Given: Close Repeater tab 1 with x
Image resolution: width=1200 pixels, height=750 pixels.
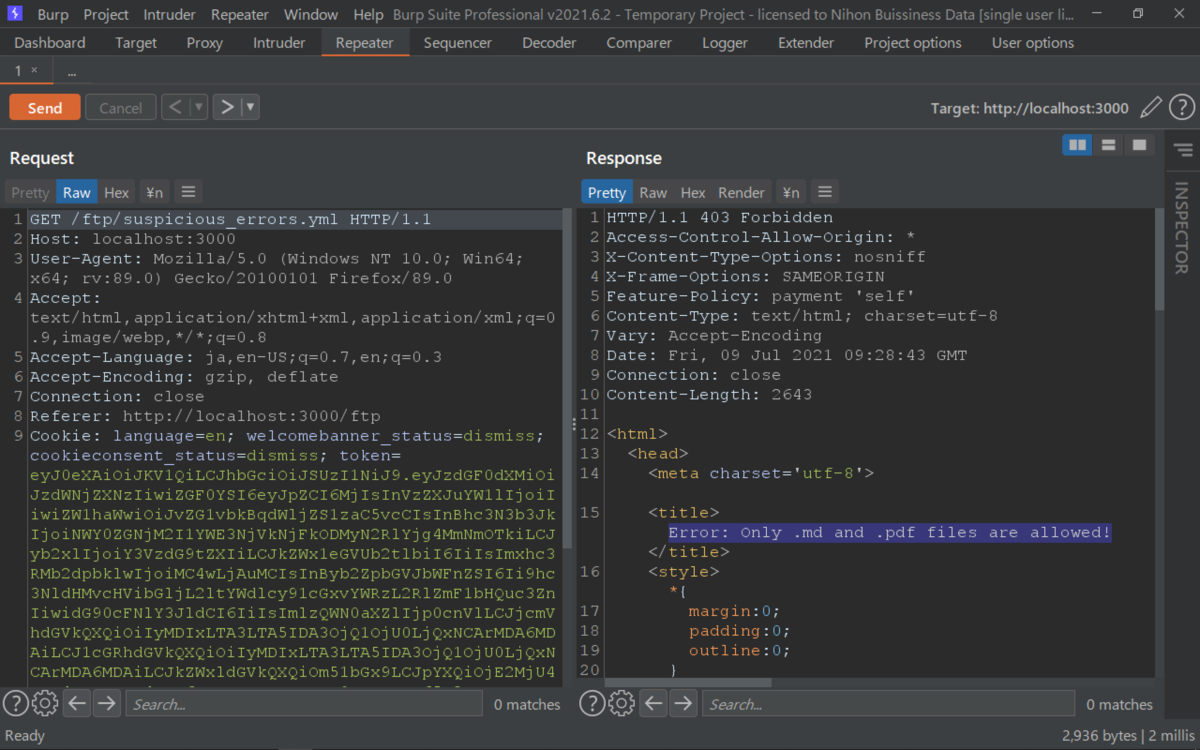Looking at the screenshot, I should [34, 70].
